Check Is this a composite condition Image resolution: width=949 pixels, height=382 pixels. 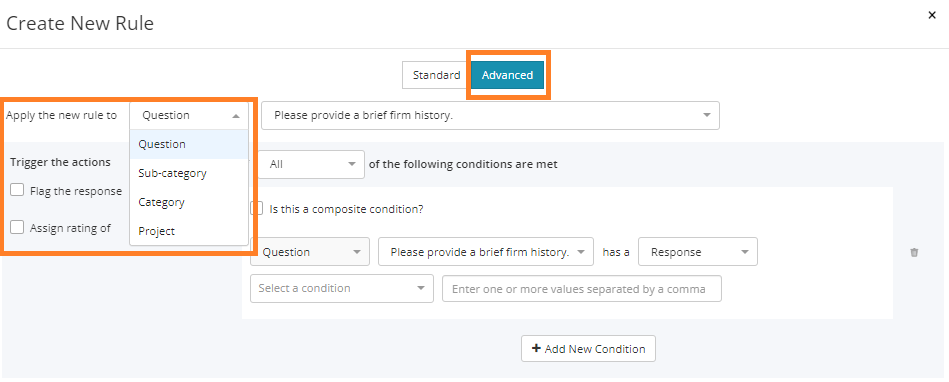coord(257,209)
